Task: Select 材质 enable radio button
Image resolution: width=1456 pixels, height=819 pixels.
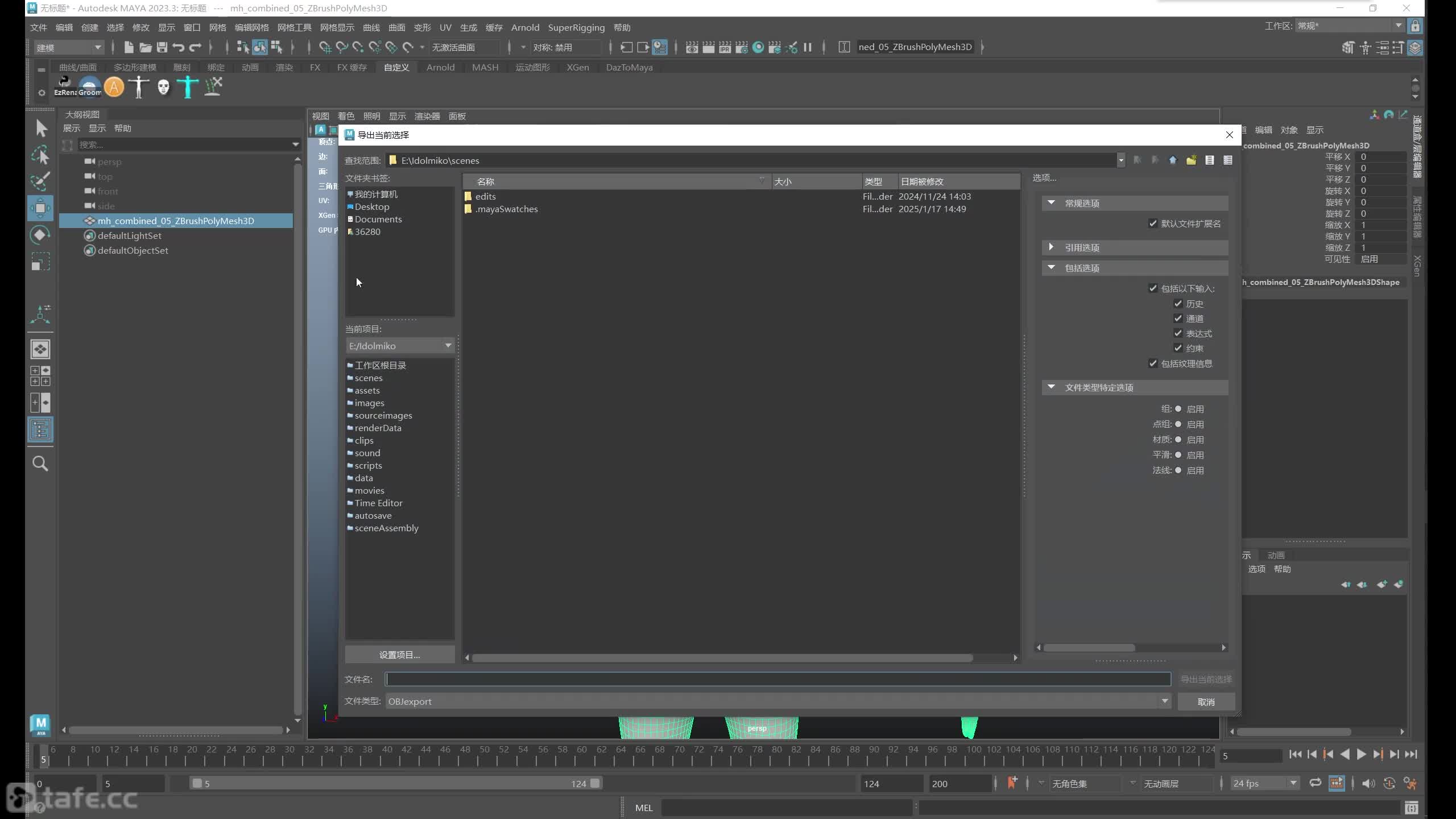Action: coord(1178,440)
